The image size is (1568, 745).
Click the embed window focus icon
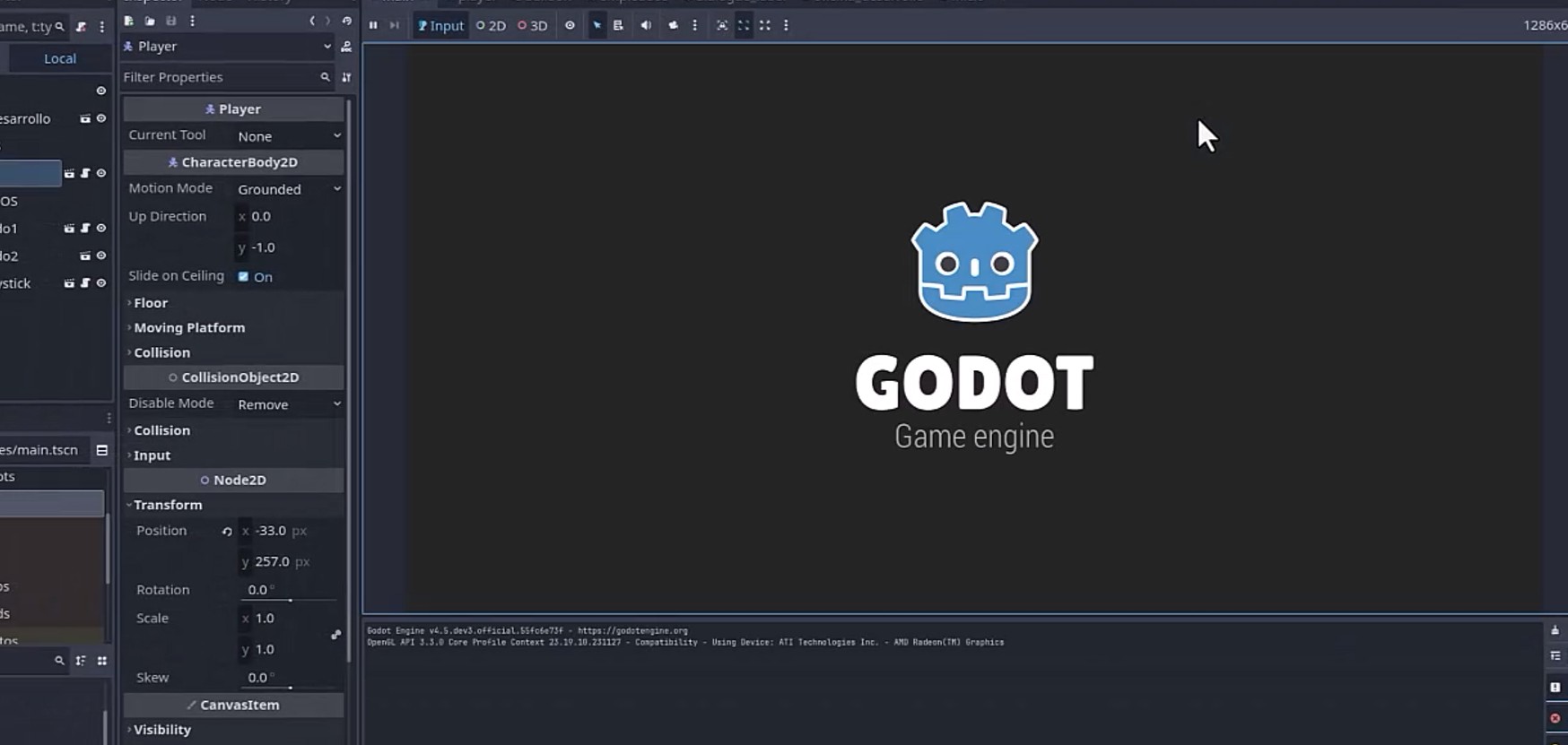click(722, 25)
